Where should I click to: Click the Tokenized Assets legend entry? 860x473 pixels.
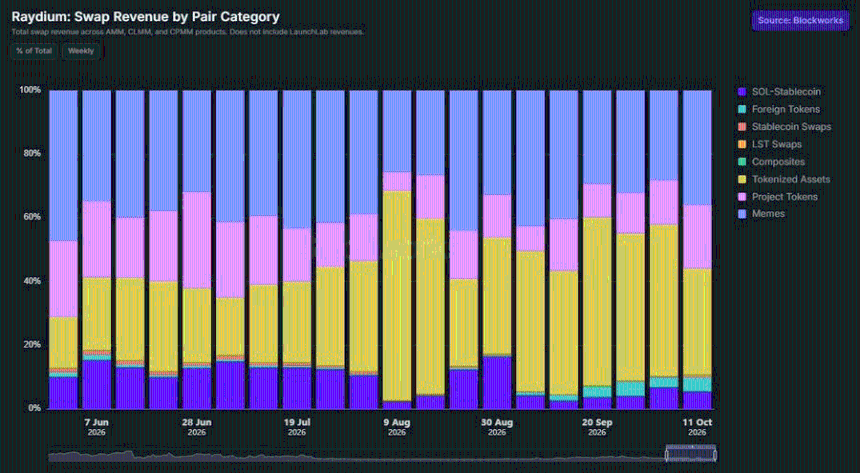pos(784,179)
